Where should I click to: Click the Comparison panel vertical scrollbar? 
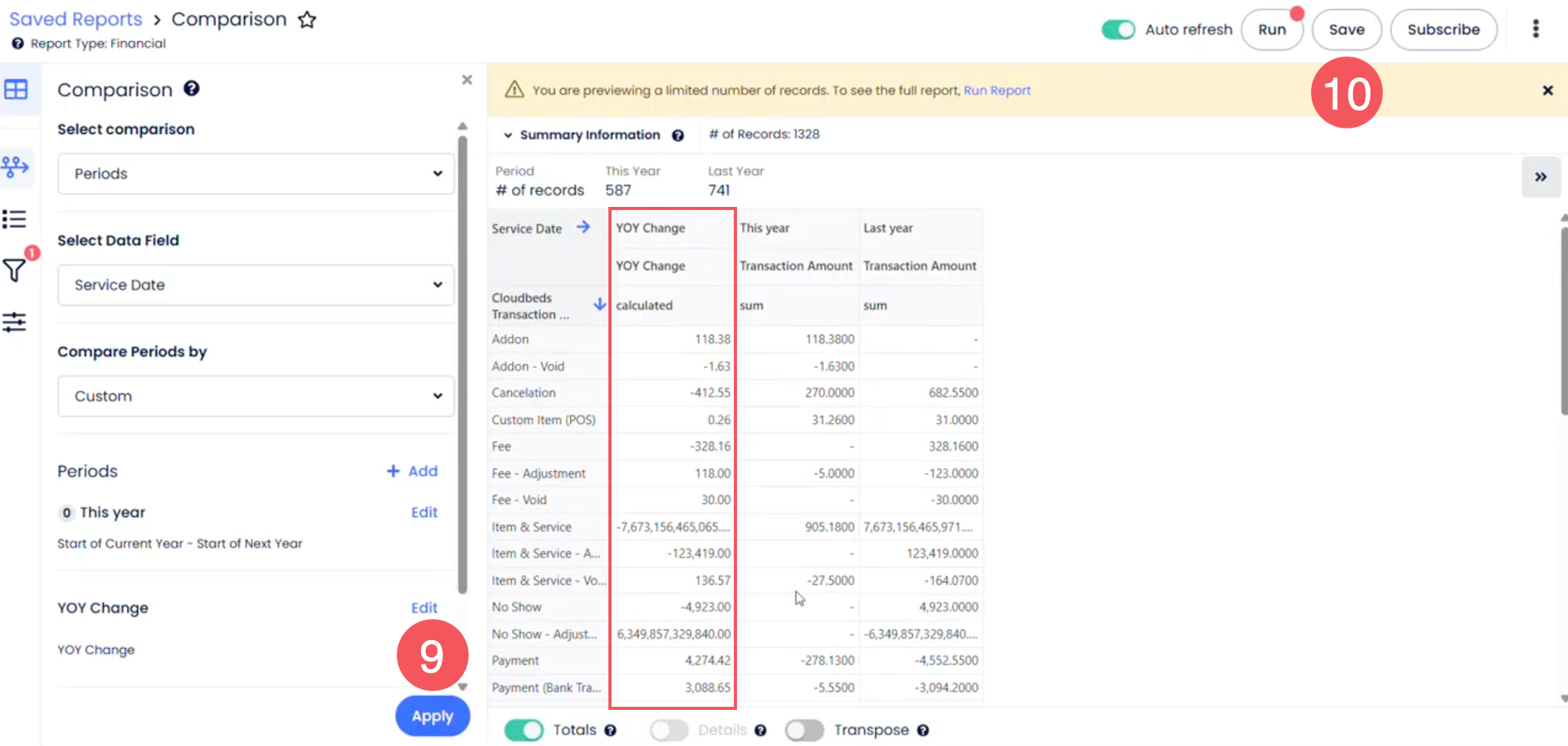tap(463, 360)
